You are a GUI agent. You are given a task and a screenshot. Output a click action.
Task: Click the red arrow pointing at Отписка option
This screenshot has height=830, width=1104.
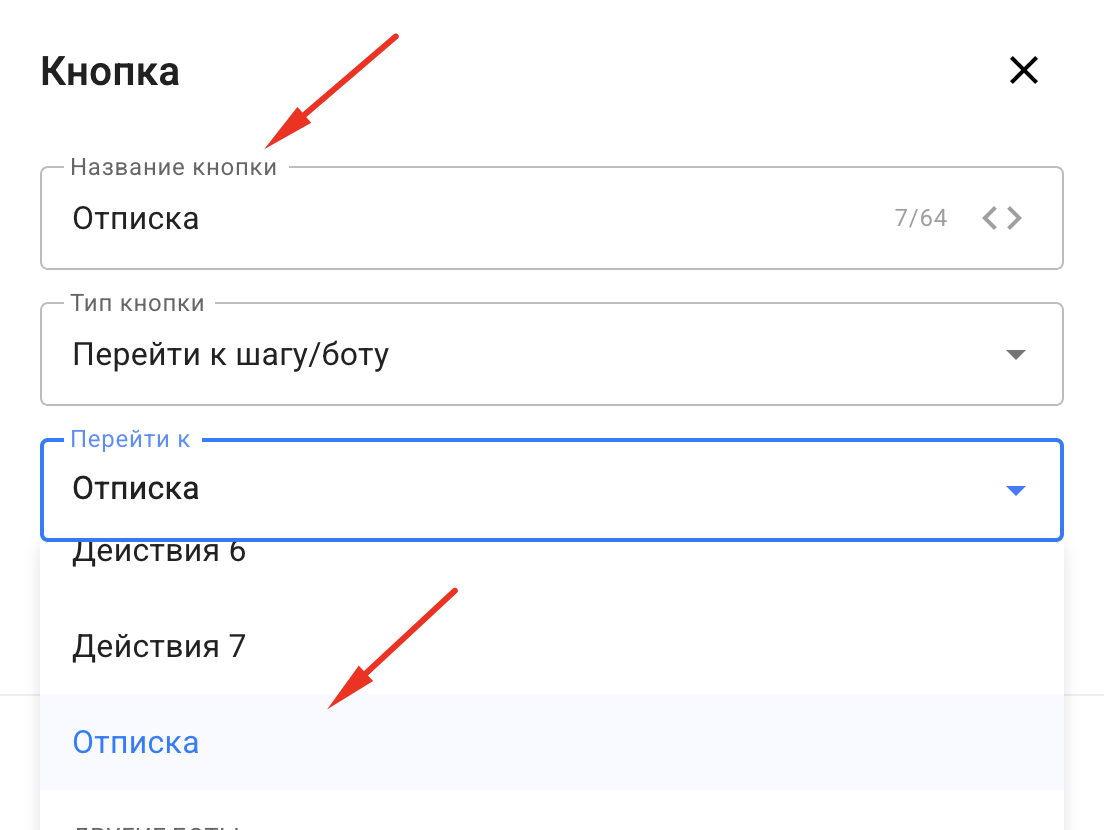pyautogui.click(x=390, y=650)
